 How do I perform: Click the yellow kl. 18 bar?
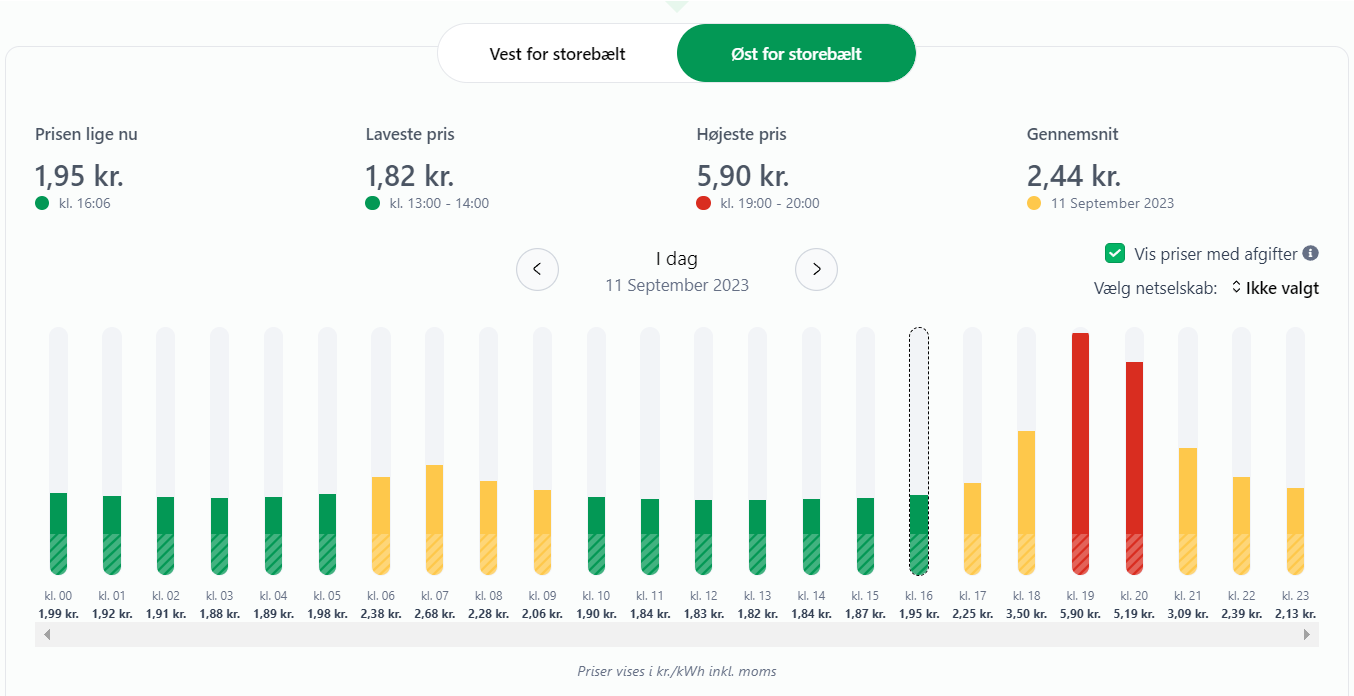pos(1026,500)
